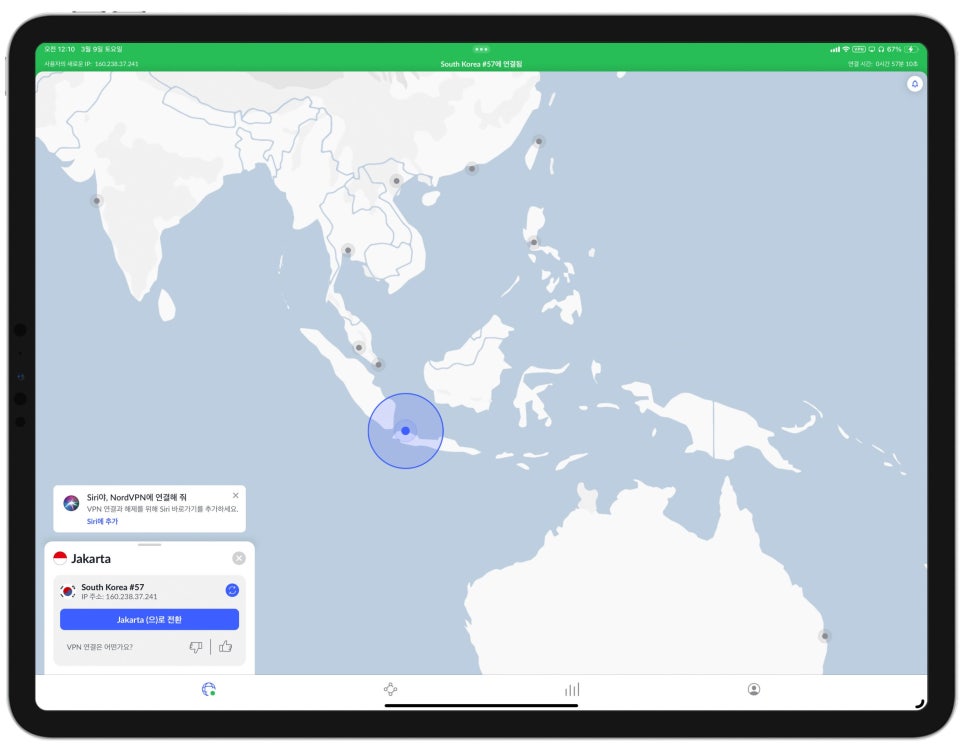The image size is (966, 750).
Task: Select the eastern Australia server dot
Action: point(824,636)
